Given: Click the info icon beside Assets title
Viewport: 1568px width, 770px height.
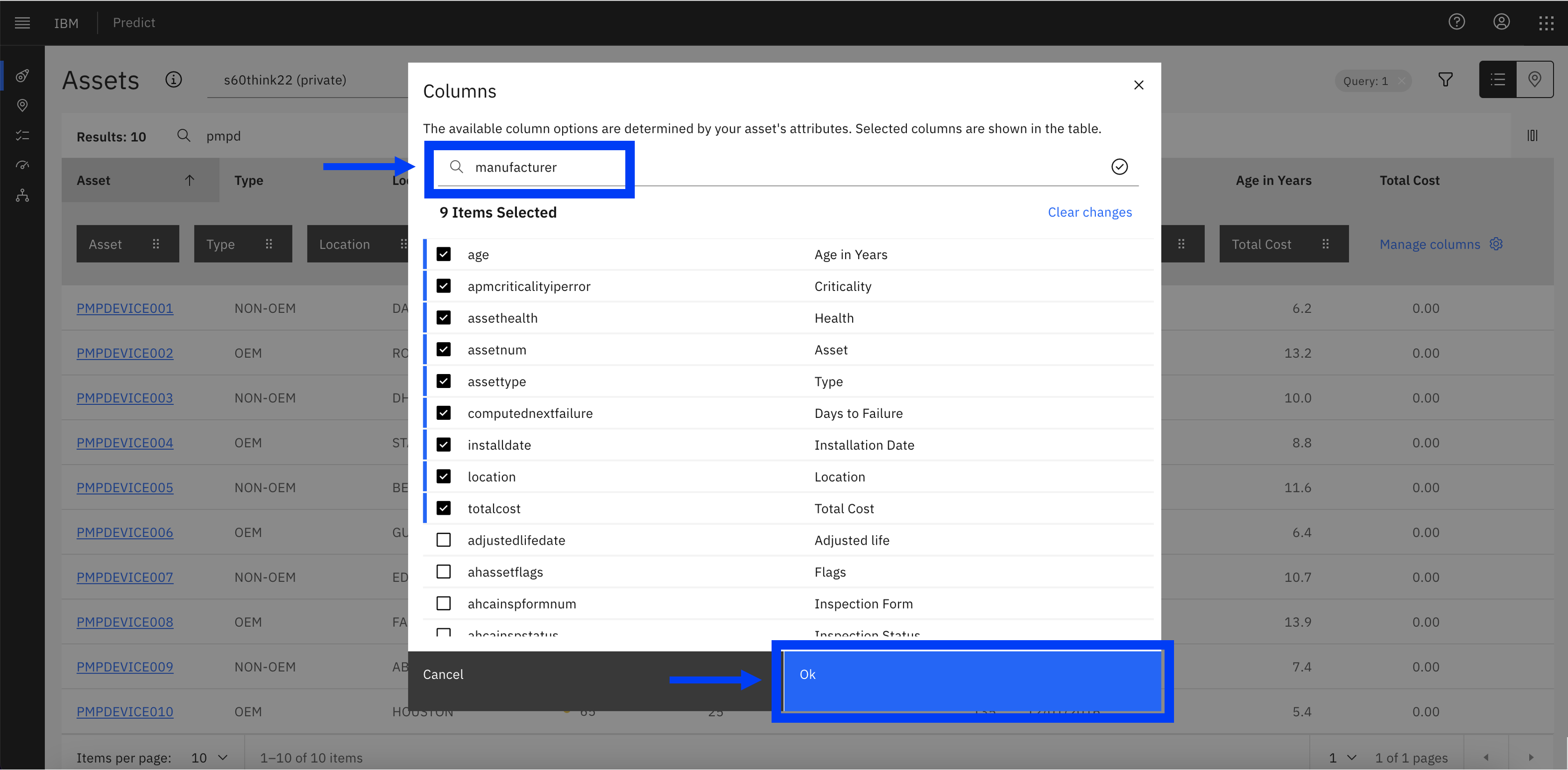Looking at the screenshot, I should click(174, 80).
